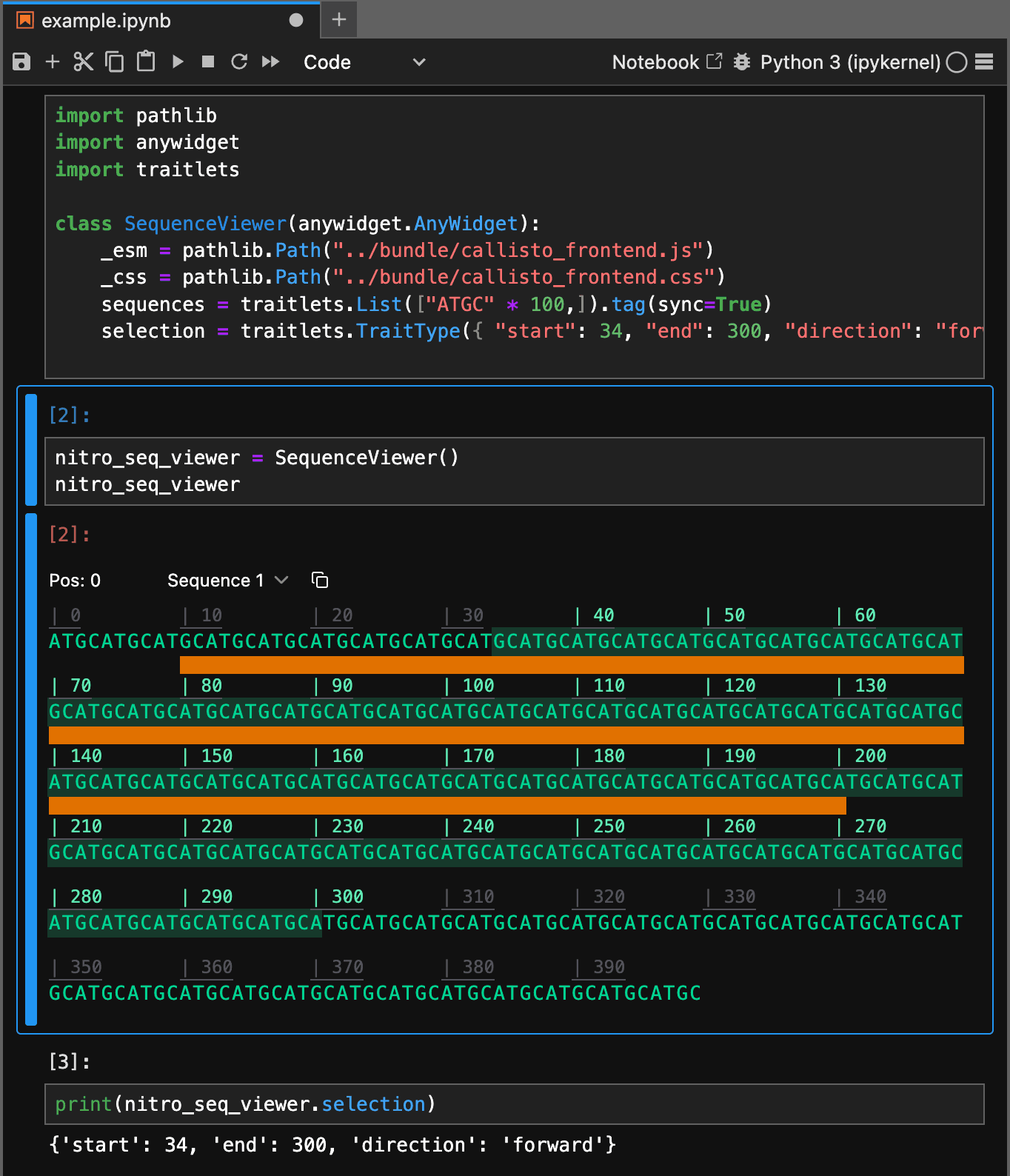This screenshot has width=1010, height=1176.
Task: Restart the kernel with the circular arrow icon
Action: tap(239, 62)
